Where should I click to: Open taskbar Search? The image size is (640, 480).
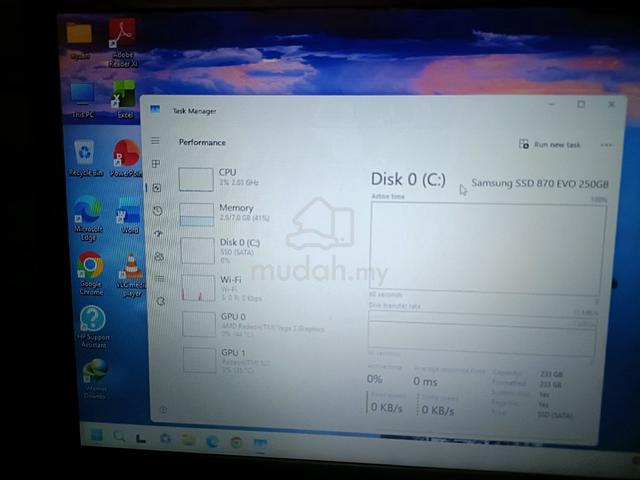click(119, 436)
